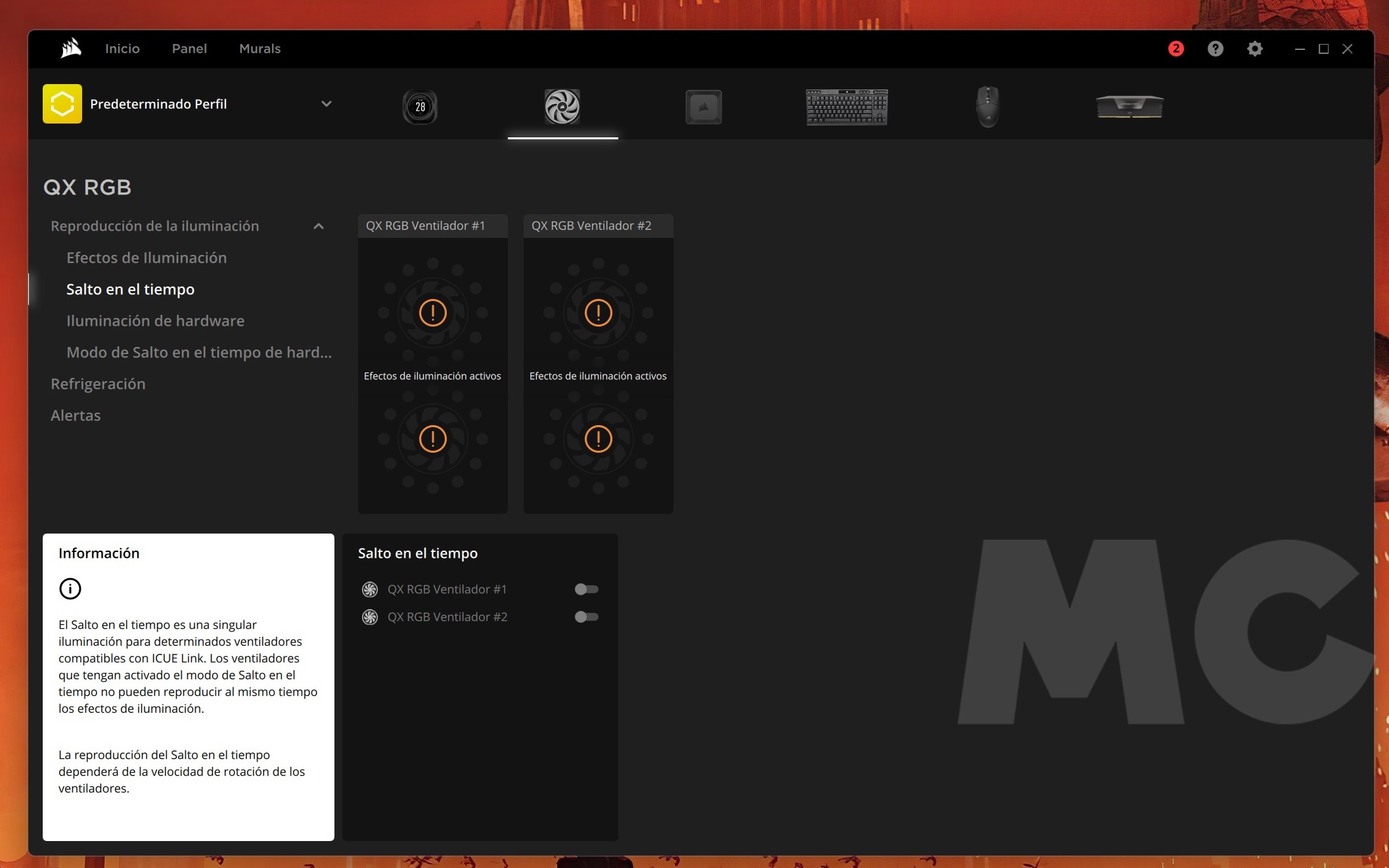Open the Murals tab

coord(260,49)
